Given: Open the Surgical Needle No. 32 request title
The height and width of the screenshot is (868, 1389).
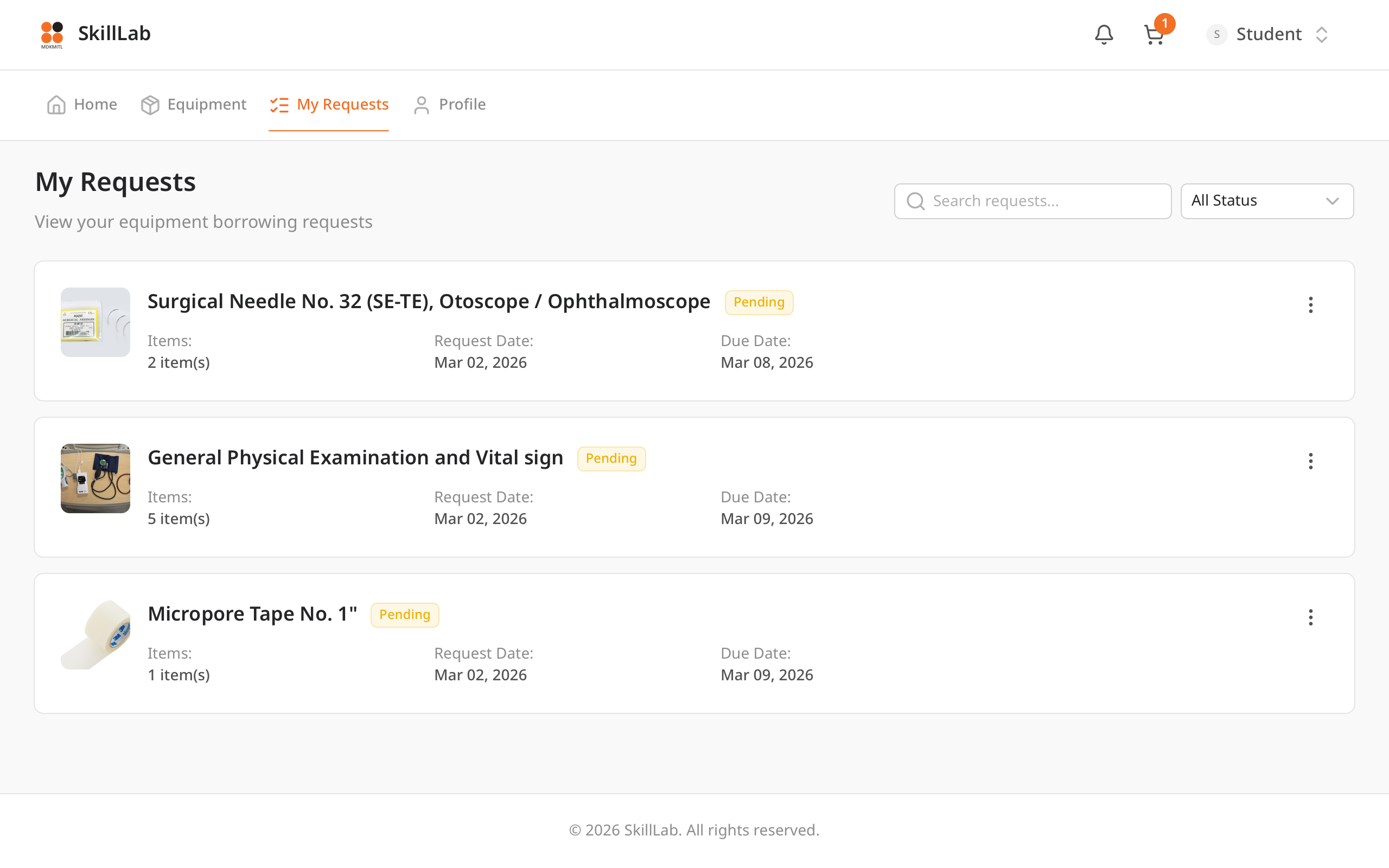Looking at the screenshot, I should [429, 302].
